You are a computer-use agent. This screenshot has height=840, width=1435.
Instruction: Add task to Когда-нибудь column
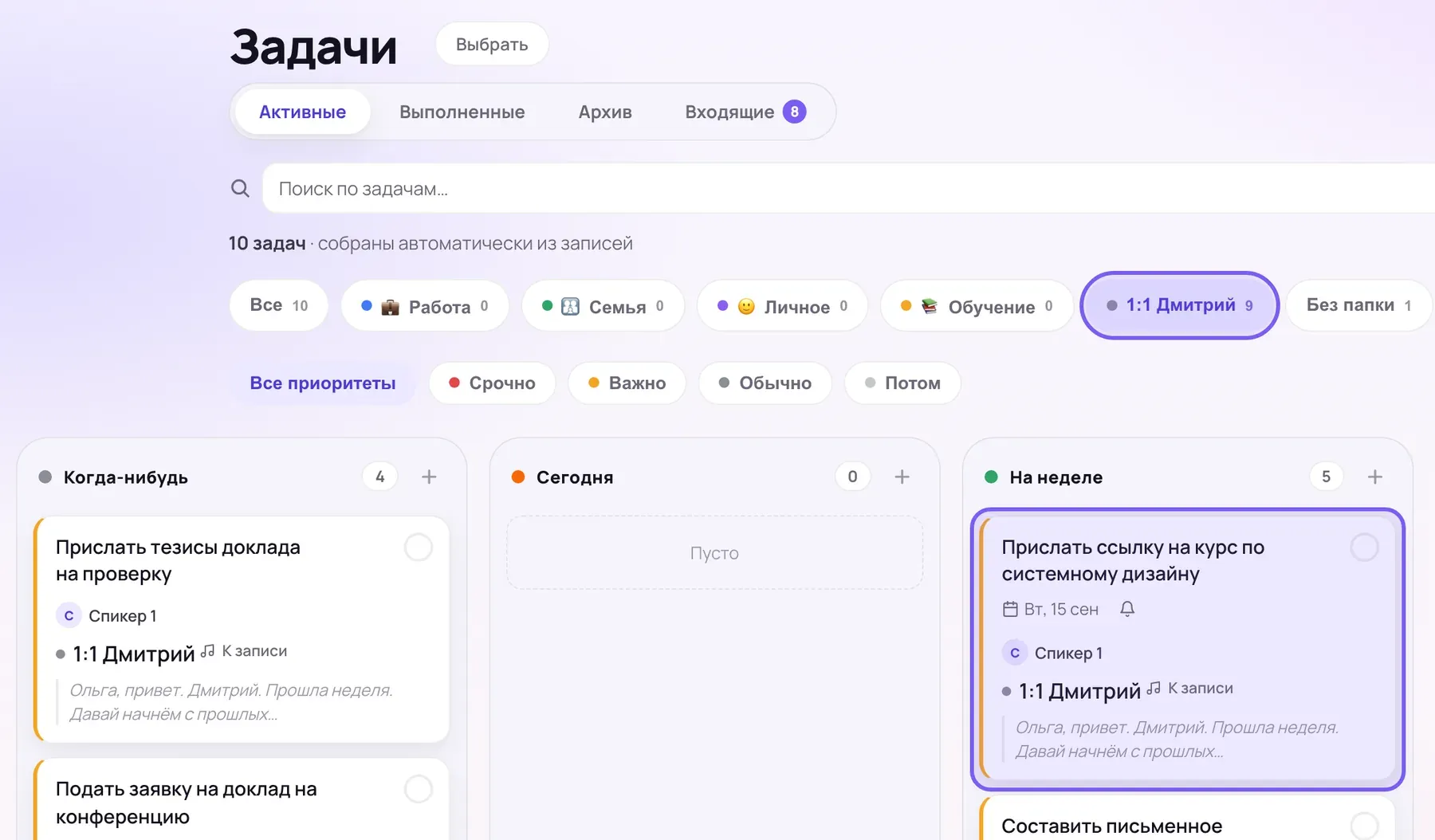point(429,477)
